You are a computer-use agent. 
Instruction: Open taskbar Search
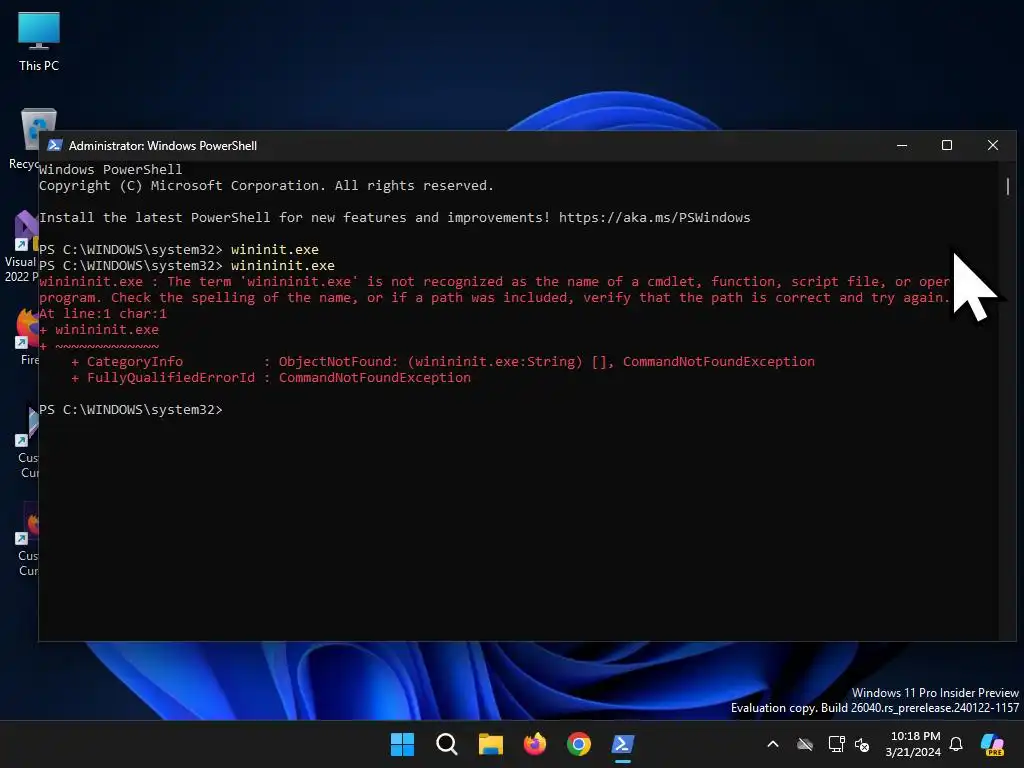[447, 744]
